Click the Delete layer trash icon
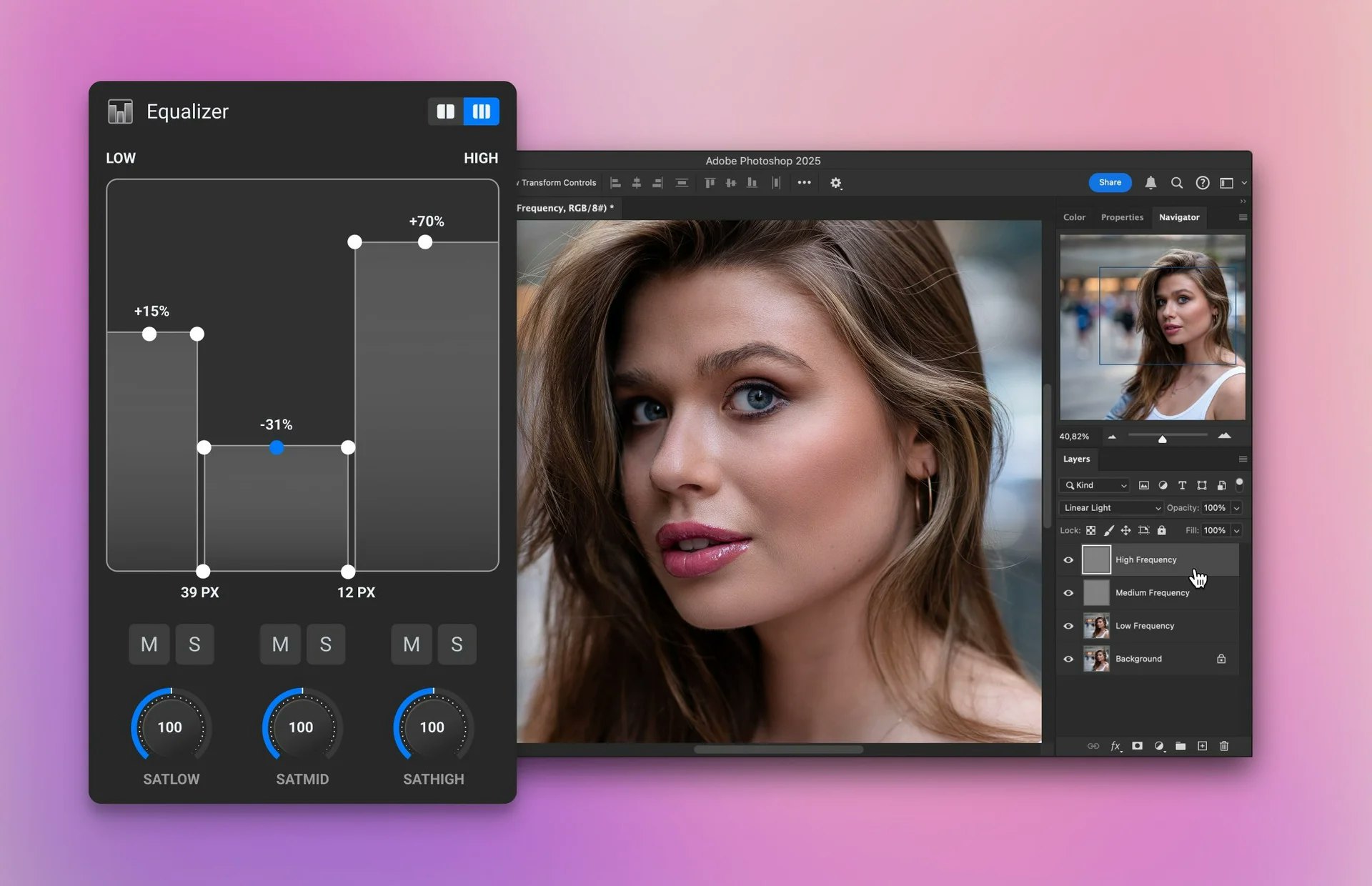 [1224, 746]
